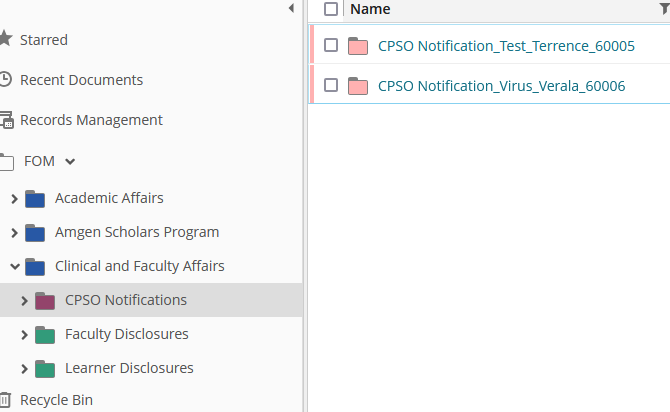Collapse the sidebar with the left arrow
Viewport: 670px width, 412px height.
pos(291,8)
